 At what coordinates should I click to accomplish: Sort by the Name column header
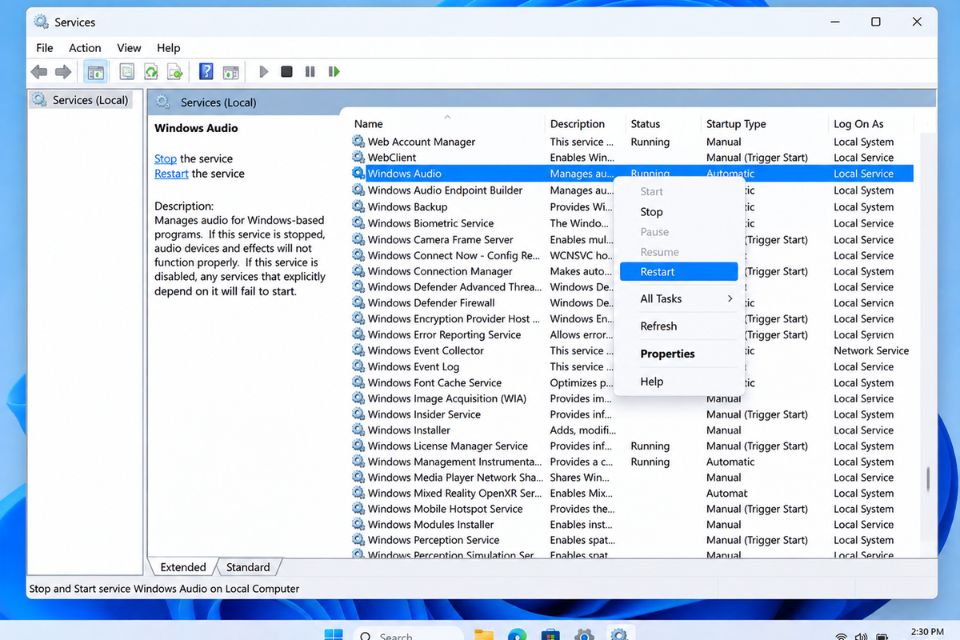tap(446, 124)
